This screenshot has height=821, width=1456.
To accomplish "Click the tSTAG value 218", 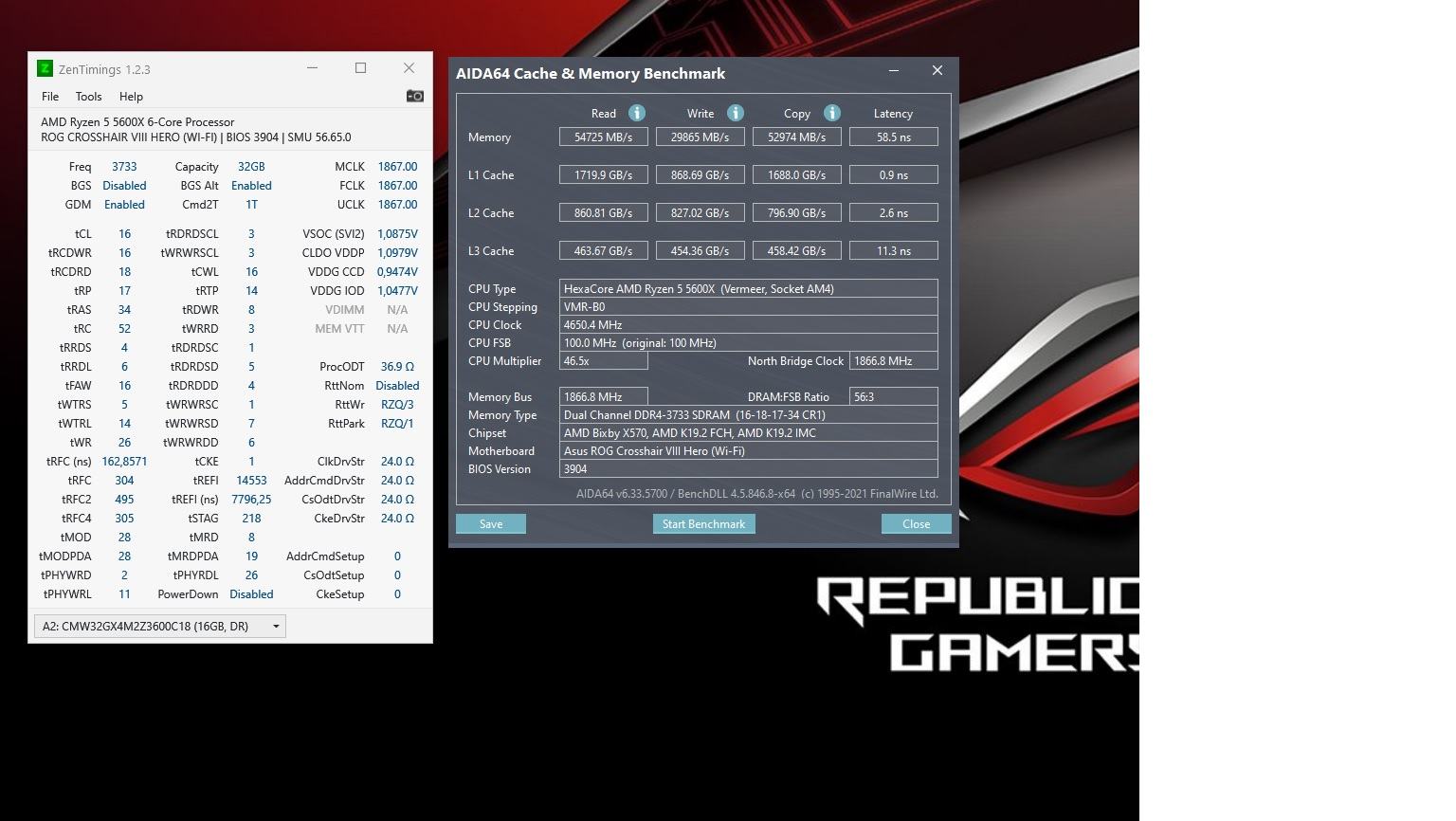I will [251, 519].
